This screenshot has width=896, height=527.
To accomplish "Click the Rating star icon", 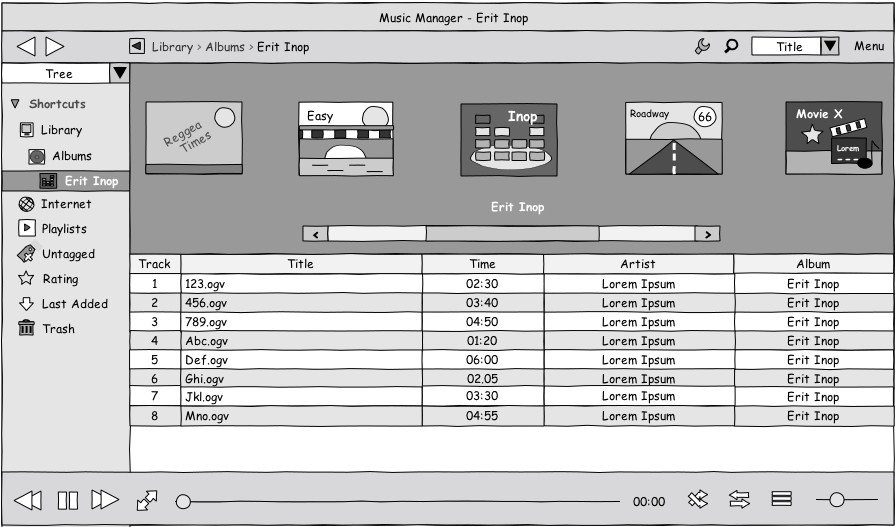I will tap(26, 278).
